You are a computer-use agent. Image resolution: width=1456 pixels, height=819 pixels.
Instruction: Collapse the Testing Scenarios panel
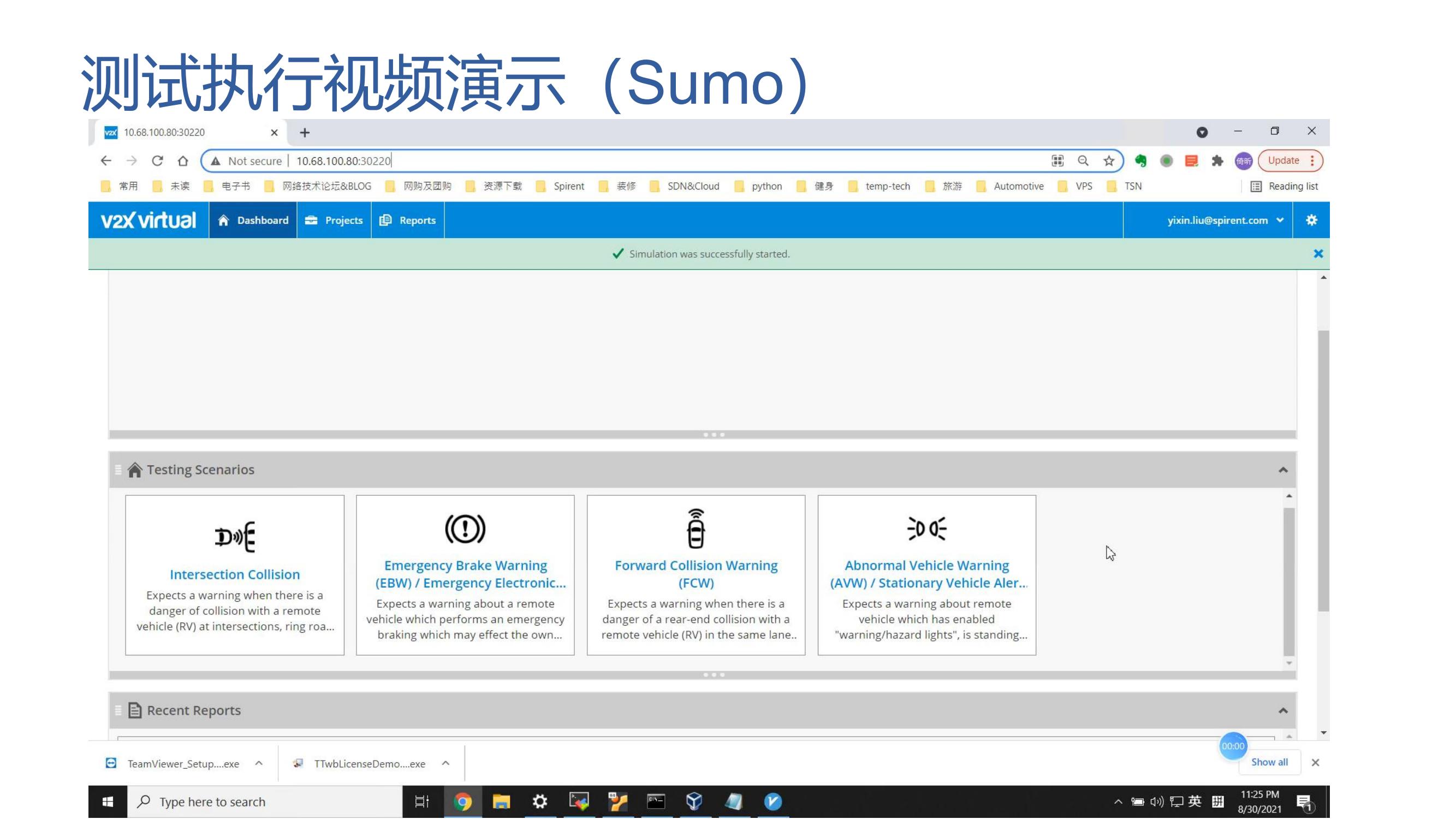1282,470
